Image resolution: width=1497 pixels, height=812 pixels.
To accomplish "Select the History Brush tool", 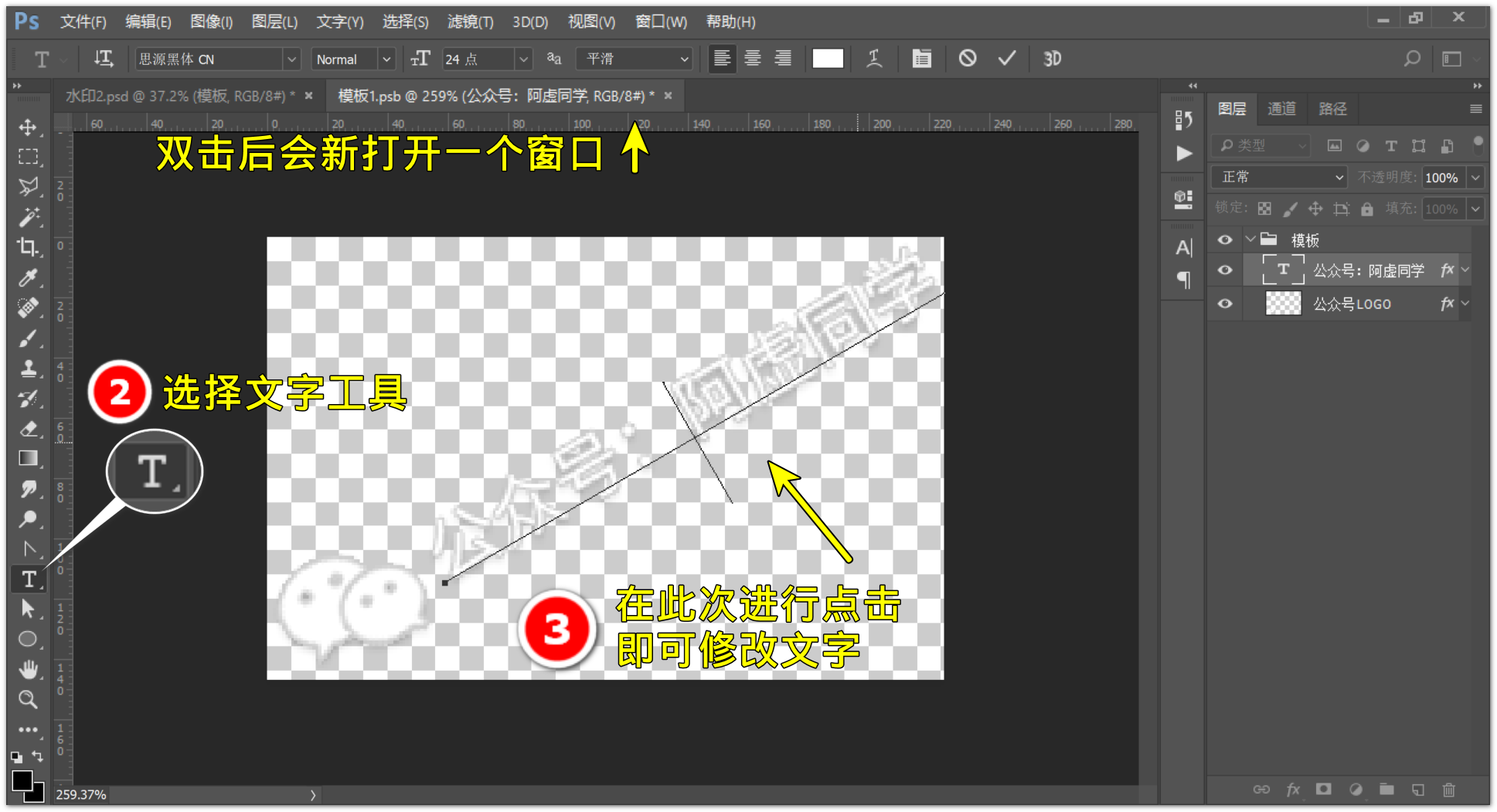I will click(29, 399).
